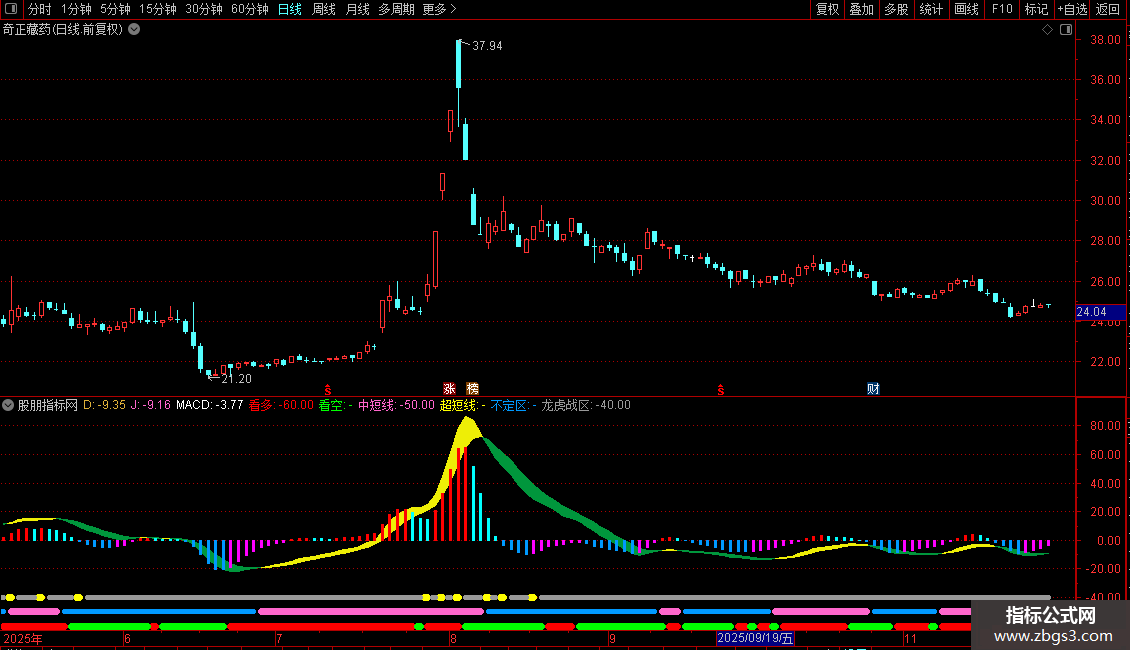Click the 2025/09/19 date marker on timeline

755,638
